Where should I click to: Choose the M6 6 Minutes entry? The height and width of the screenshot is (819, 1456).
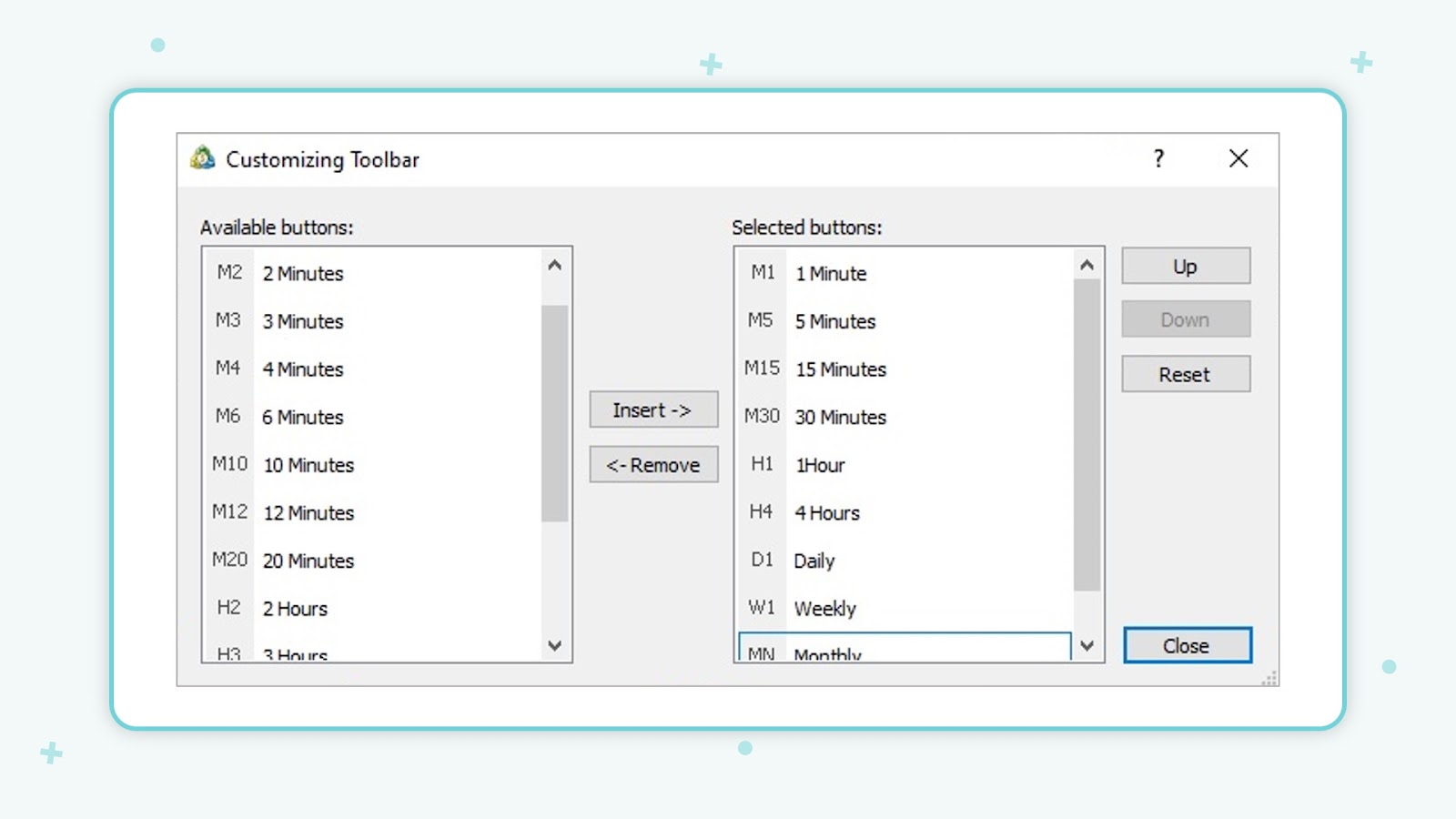point(373,417)
